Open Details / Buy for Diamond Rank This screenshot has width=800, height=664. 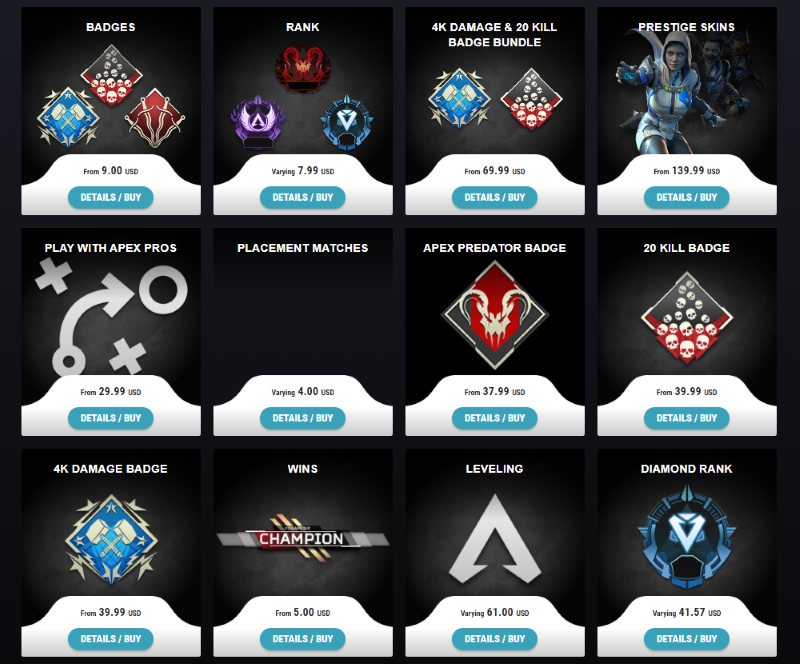[x=686, y=639]
